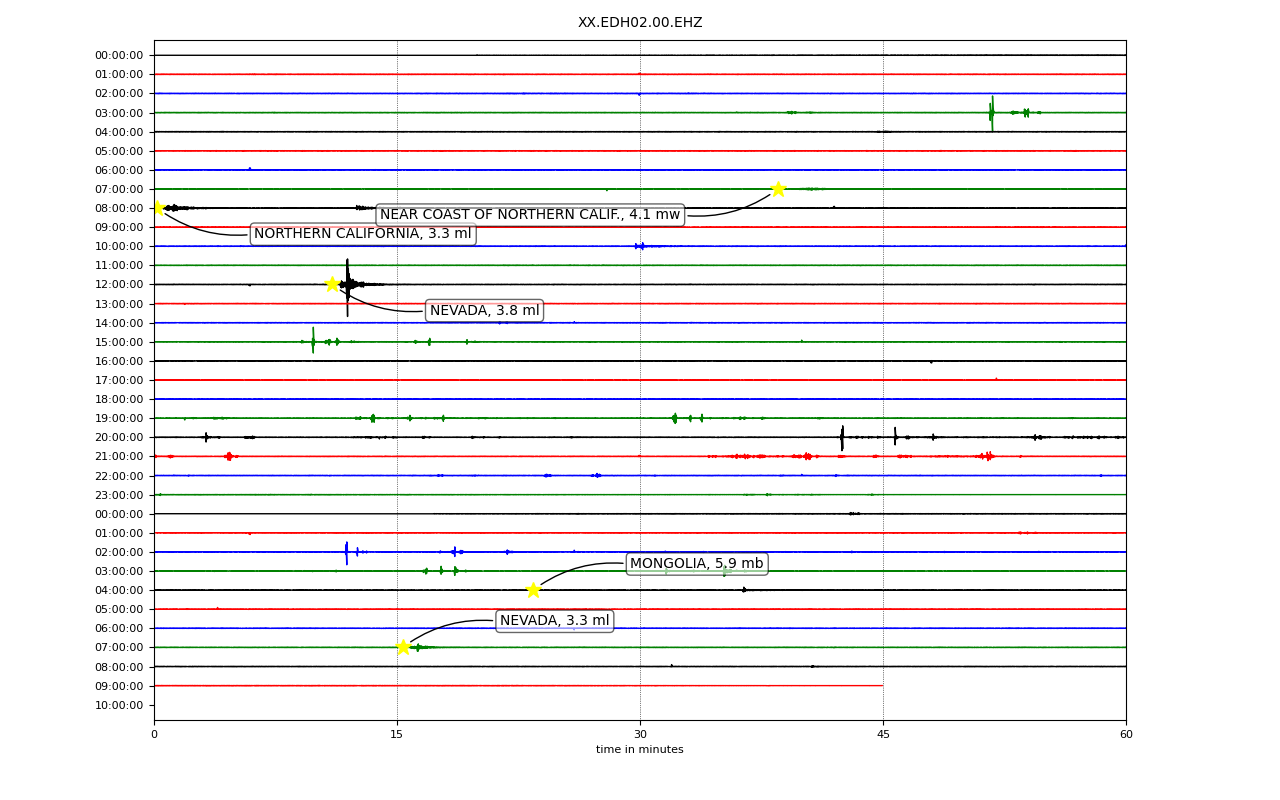Click the yellow star on lower 07:00:00 trace
Viewport: 1280px width, 800px height.
pos(403,647)
